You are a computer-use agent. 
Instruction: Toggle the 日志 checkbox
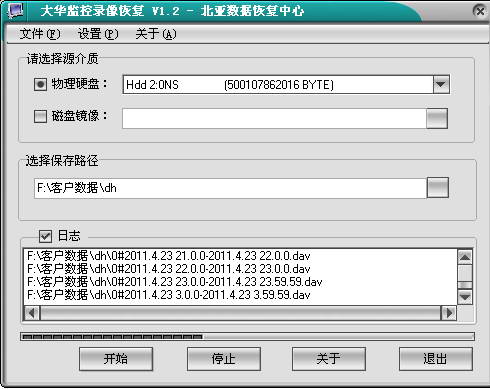coord(45,236)
